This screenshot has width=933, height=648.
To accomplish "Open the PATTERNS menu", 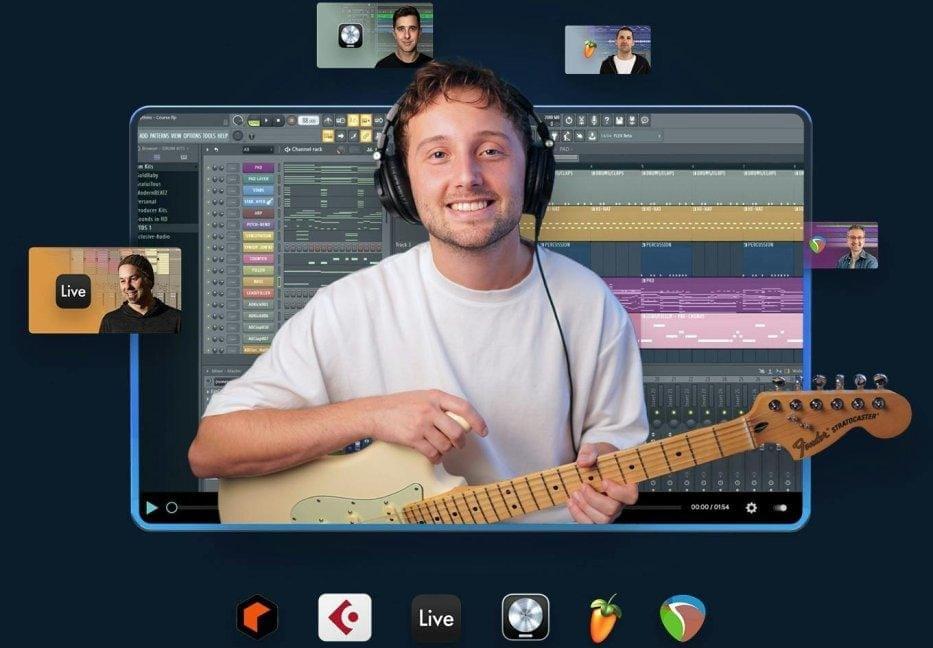I will (159, 136).
